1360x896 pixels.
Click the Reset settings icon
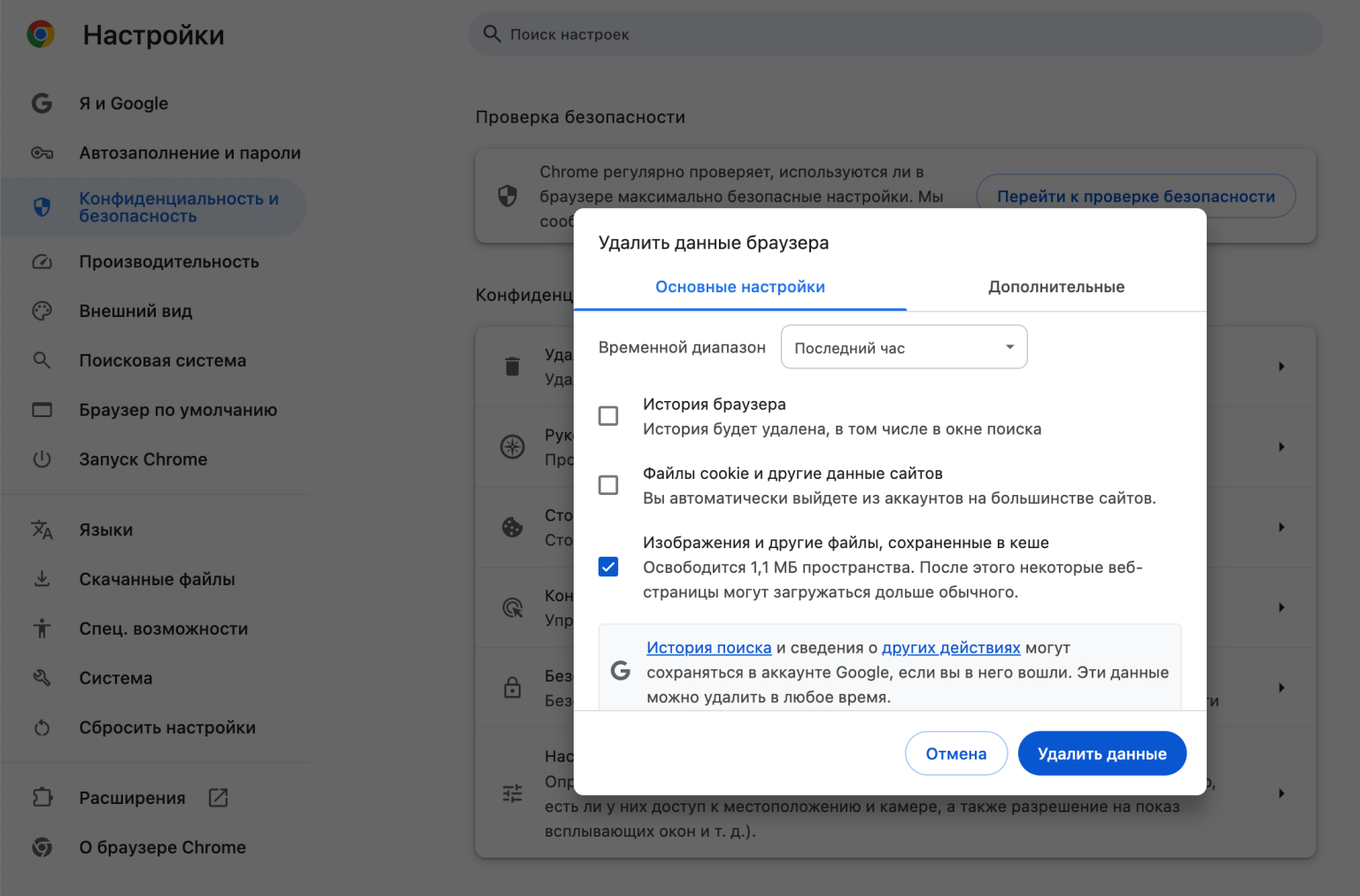tap(42, 728)
